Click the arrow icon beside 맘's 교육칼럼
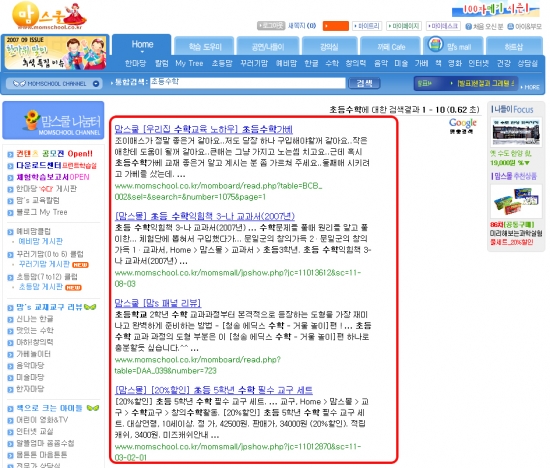 11,201
